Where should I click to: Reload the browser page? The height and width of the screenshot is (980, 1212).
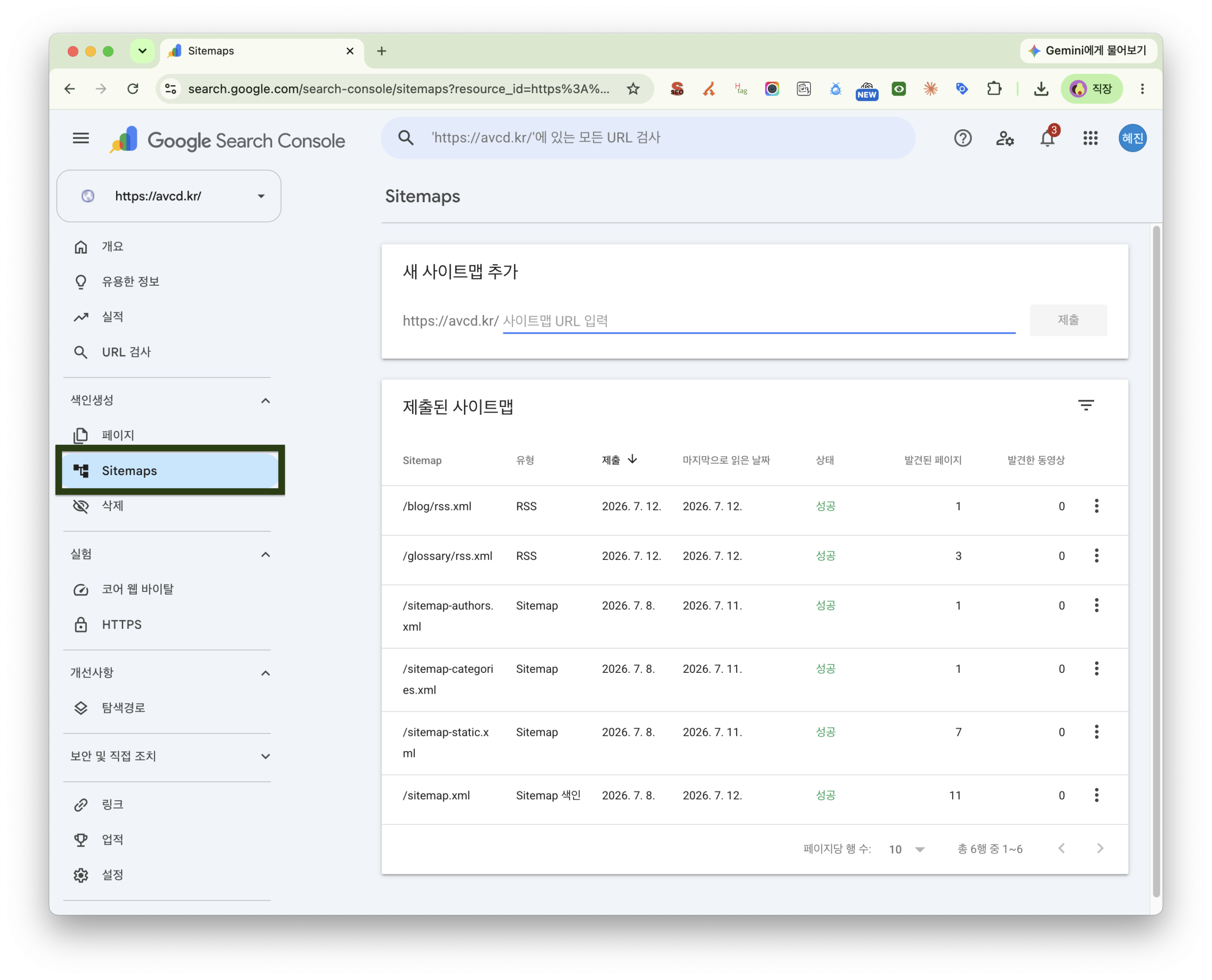click(x=133, y=88)
